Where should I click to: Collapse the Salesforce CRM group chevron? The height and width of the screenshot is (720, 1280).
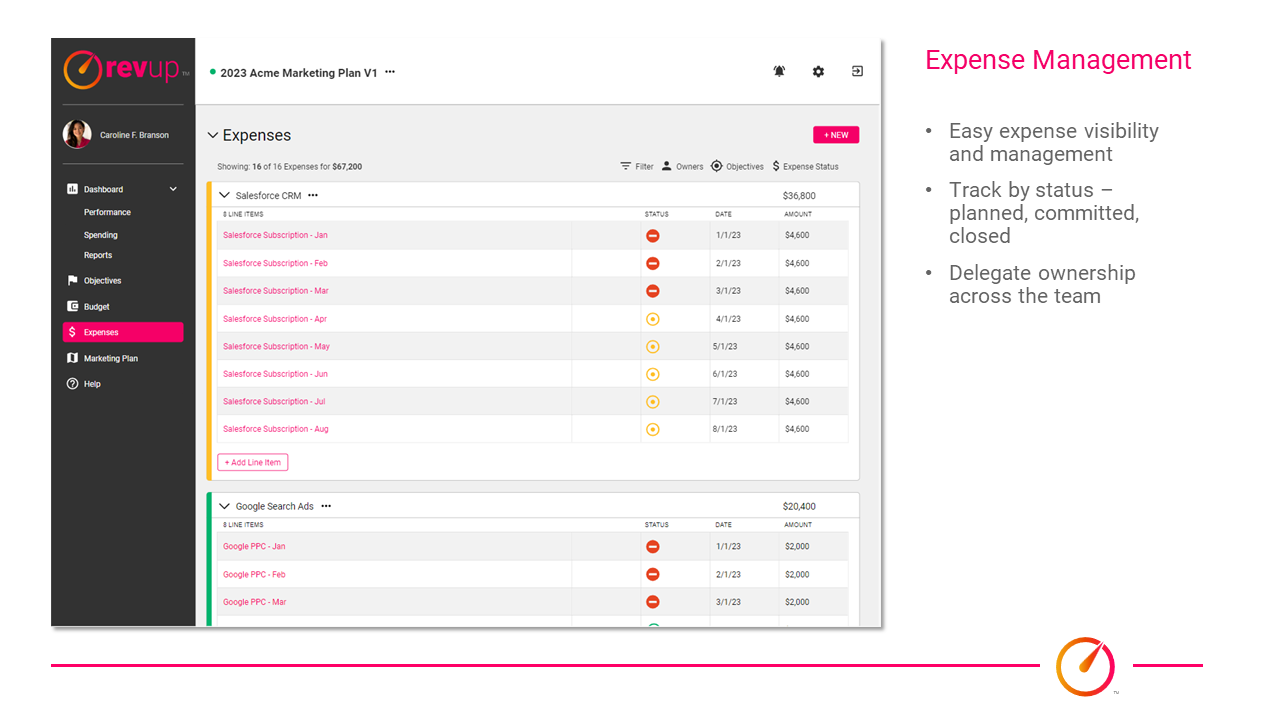(x=225, y=196)
